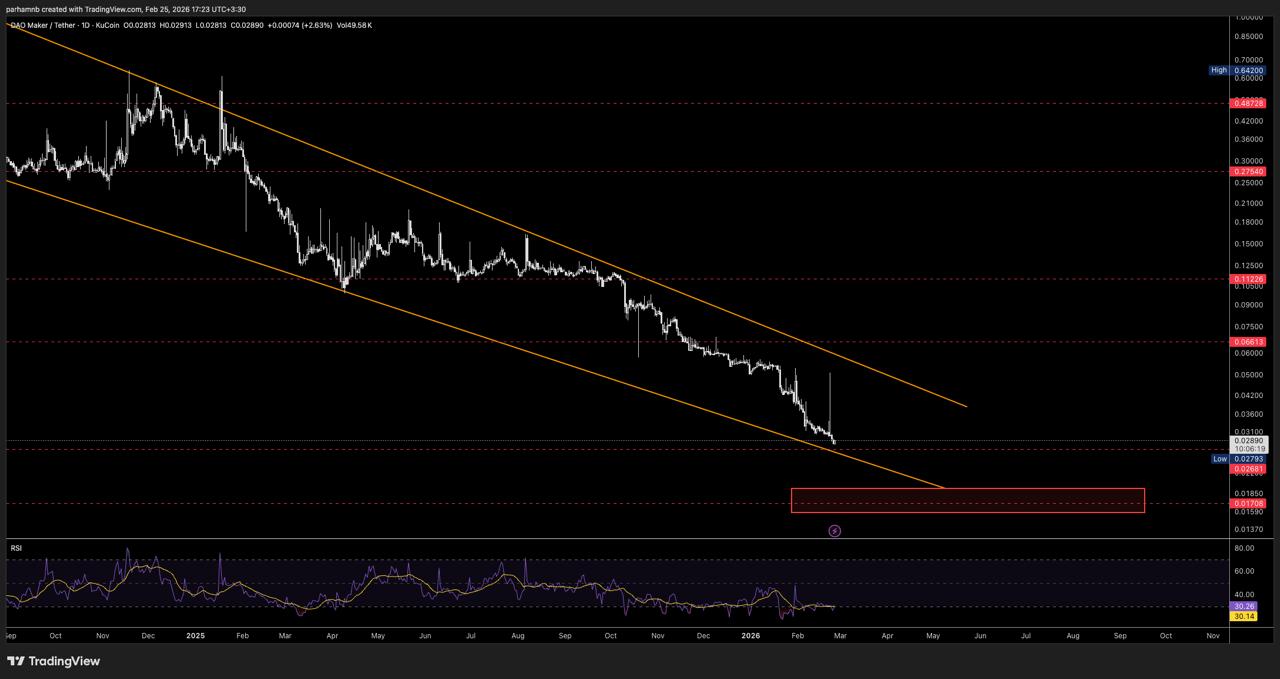Click the Vol 49.58K value in header

pyautogui.click(x=355, y=25)
